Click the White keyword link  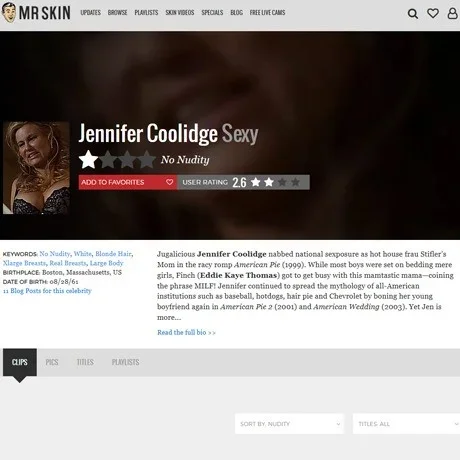83,254
